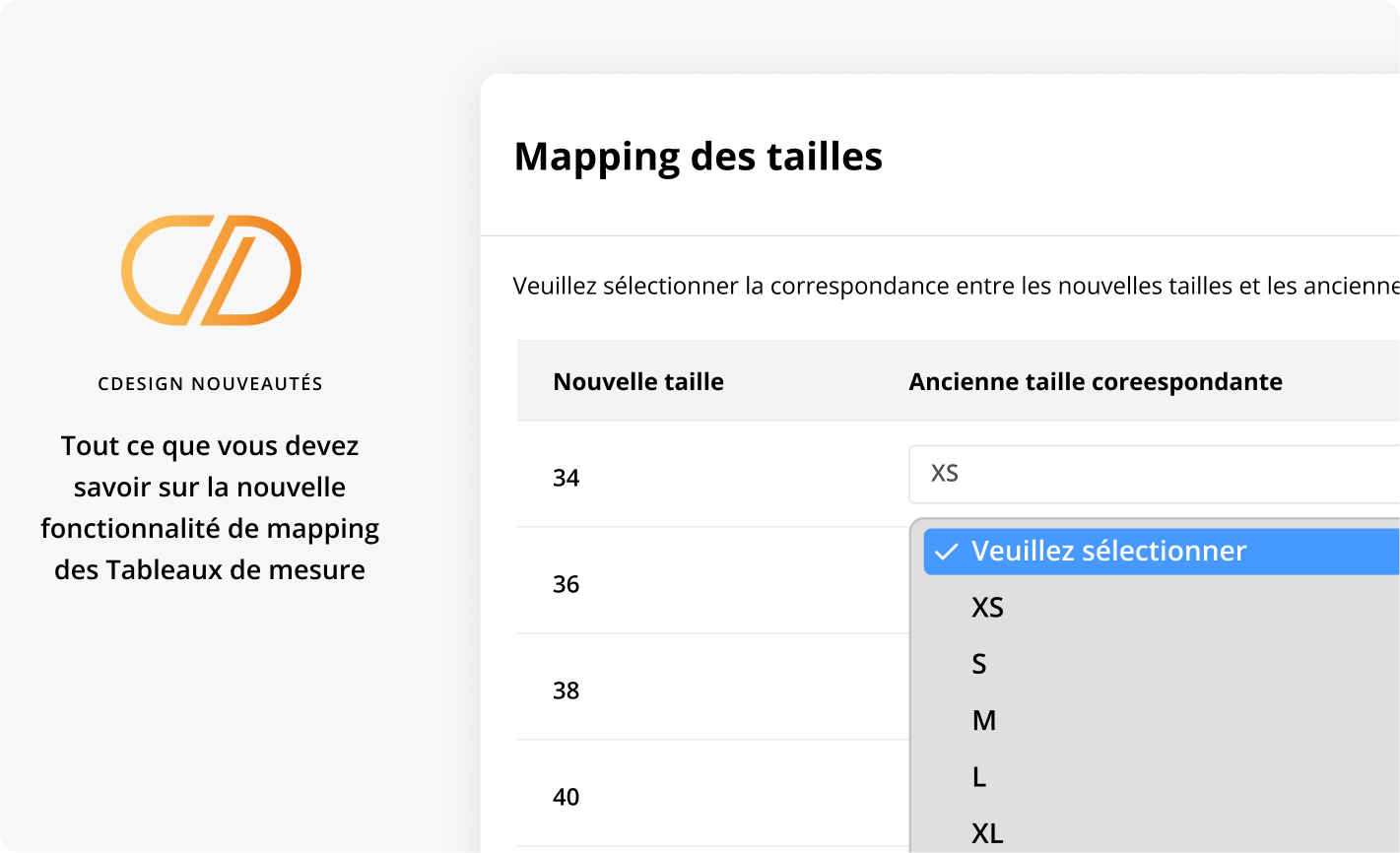The image size is (1400, 853).
Task: Select the size 38 row label
Action: pyautogui.click(x=567, y=691)
